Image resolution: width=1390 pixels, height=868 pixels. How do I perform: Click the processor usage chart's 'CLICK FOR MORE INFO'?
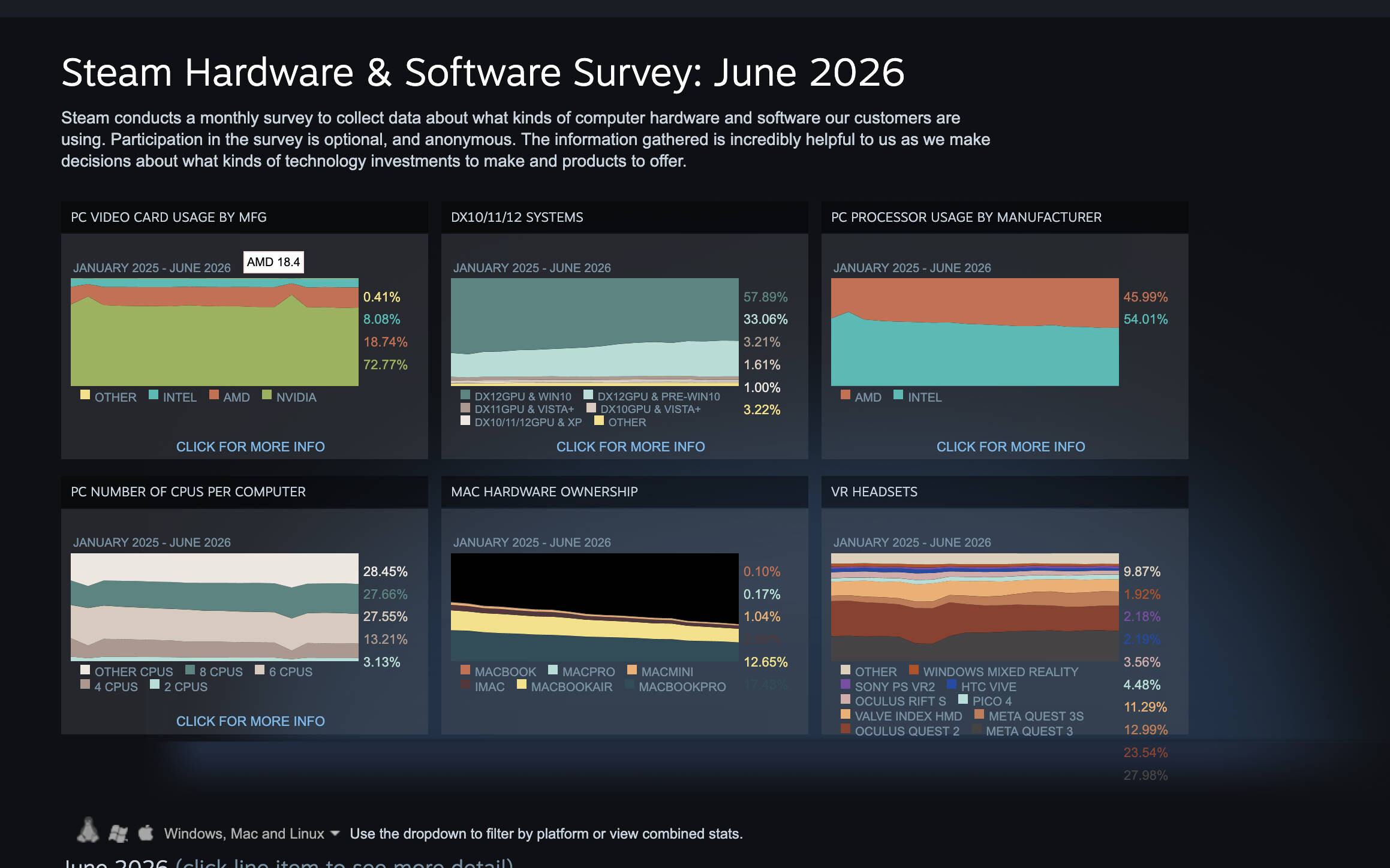point(1010,447)
